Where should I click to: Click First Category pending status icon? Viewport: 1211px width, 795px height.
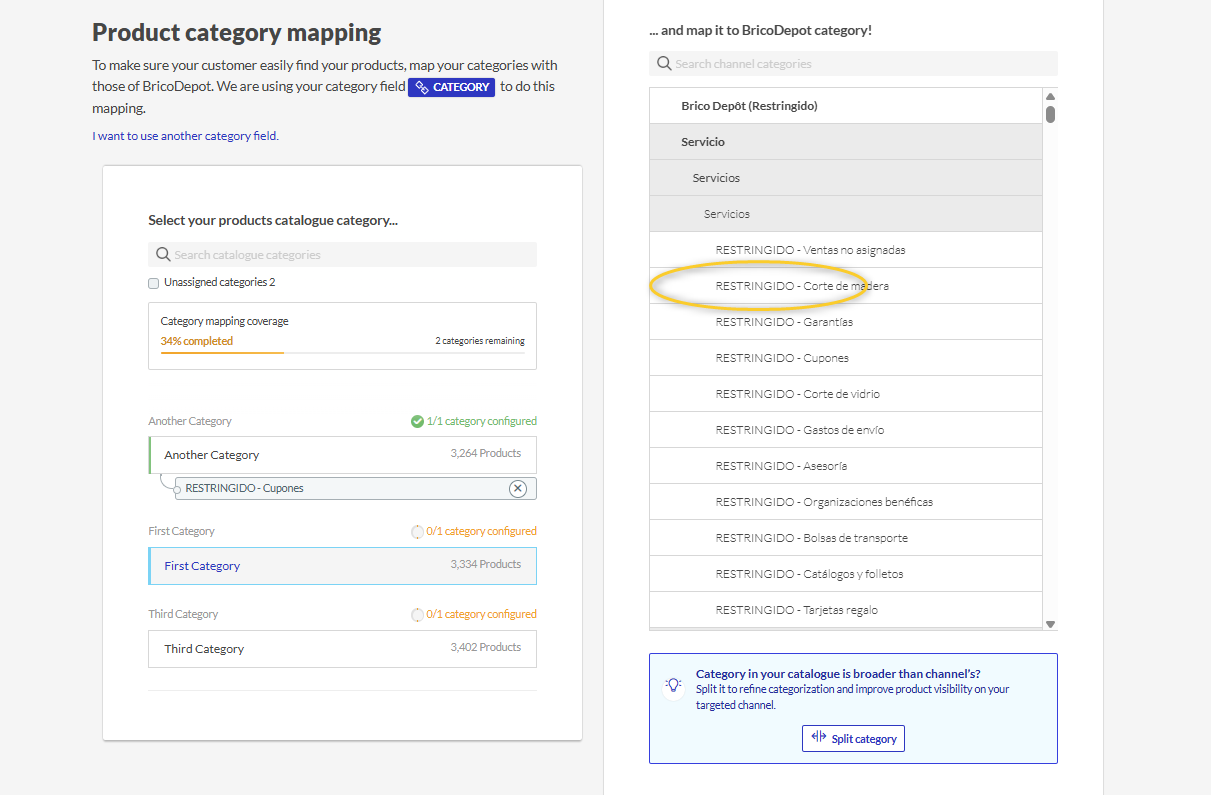(x=417, y=531)
